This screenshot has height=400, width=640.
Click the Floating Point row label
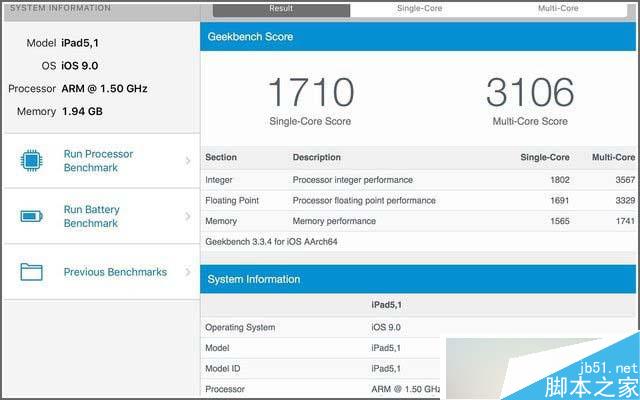tap(232, 201)
